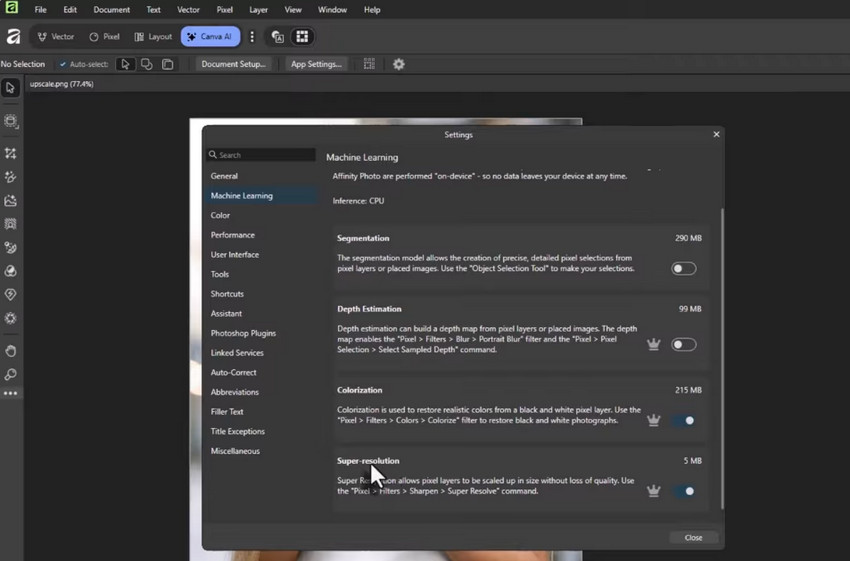Click the arrow selection mode icon

point(125,65)
